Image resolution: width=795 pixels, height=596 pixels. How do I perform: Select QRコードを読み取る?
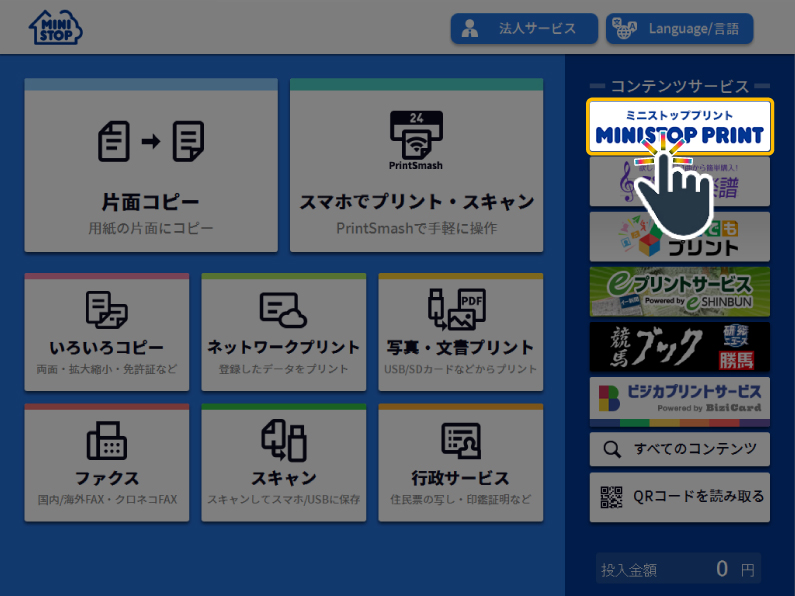coord(679,497)
